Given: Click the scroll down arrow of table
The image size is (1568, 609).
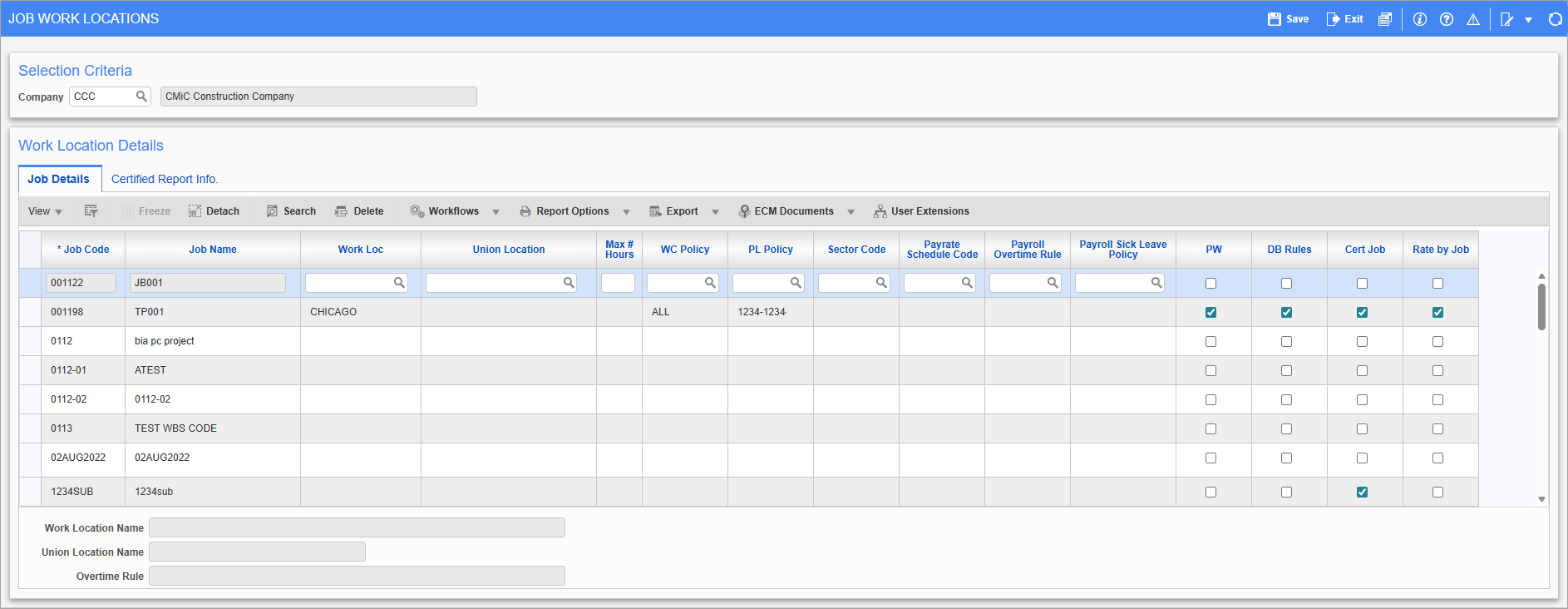Looking at the screenshot, I should (1541, 499).
